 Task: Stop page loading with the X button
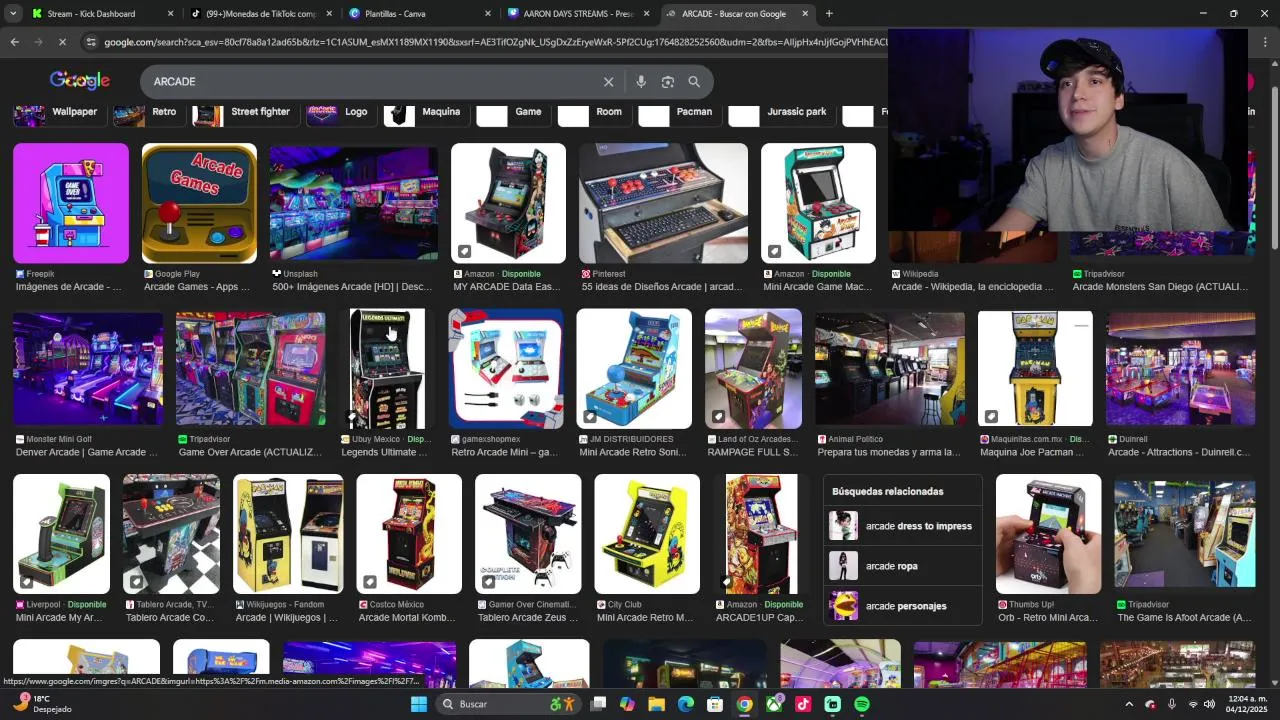click(61, 42)
